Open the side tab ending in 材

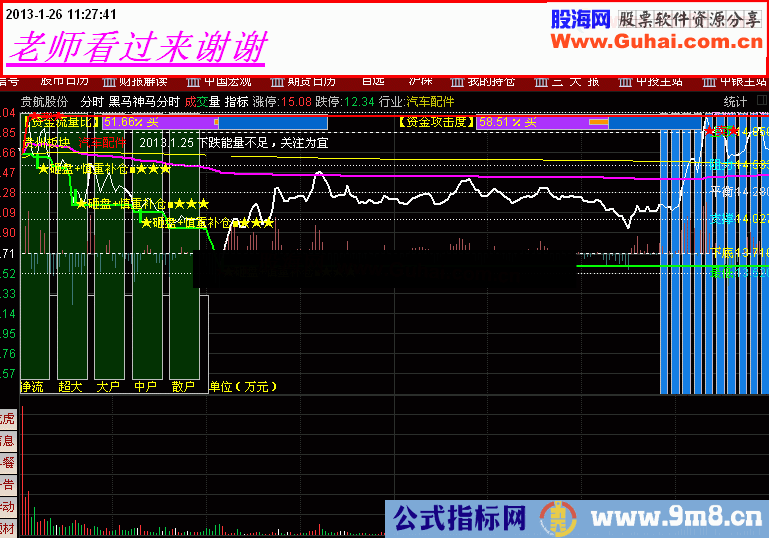(8, 529)
